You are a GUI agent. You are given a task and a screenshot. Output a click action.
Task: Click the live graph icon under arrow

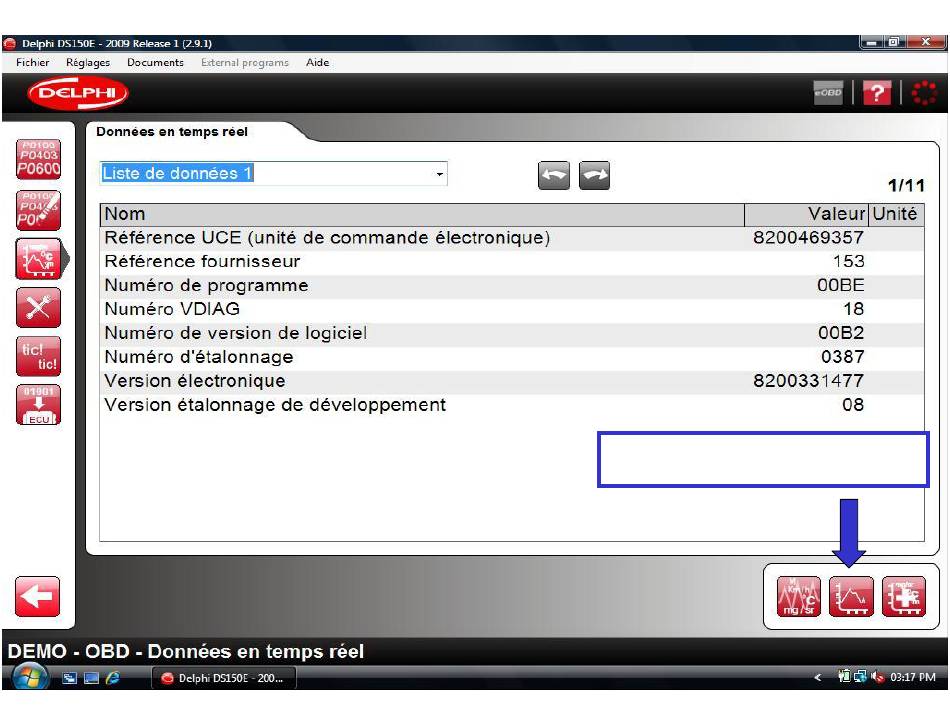pyautogui.click(x=851, y=597)
